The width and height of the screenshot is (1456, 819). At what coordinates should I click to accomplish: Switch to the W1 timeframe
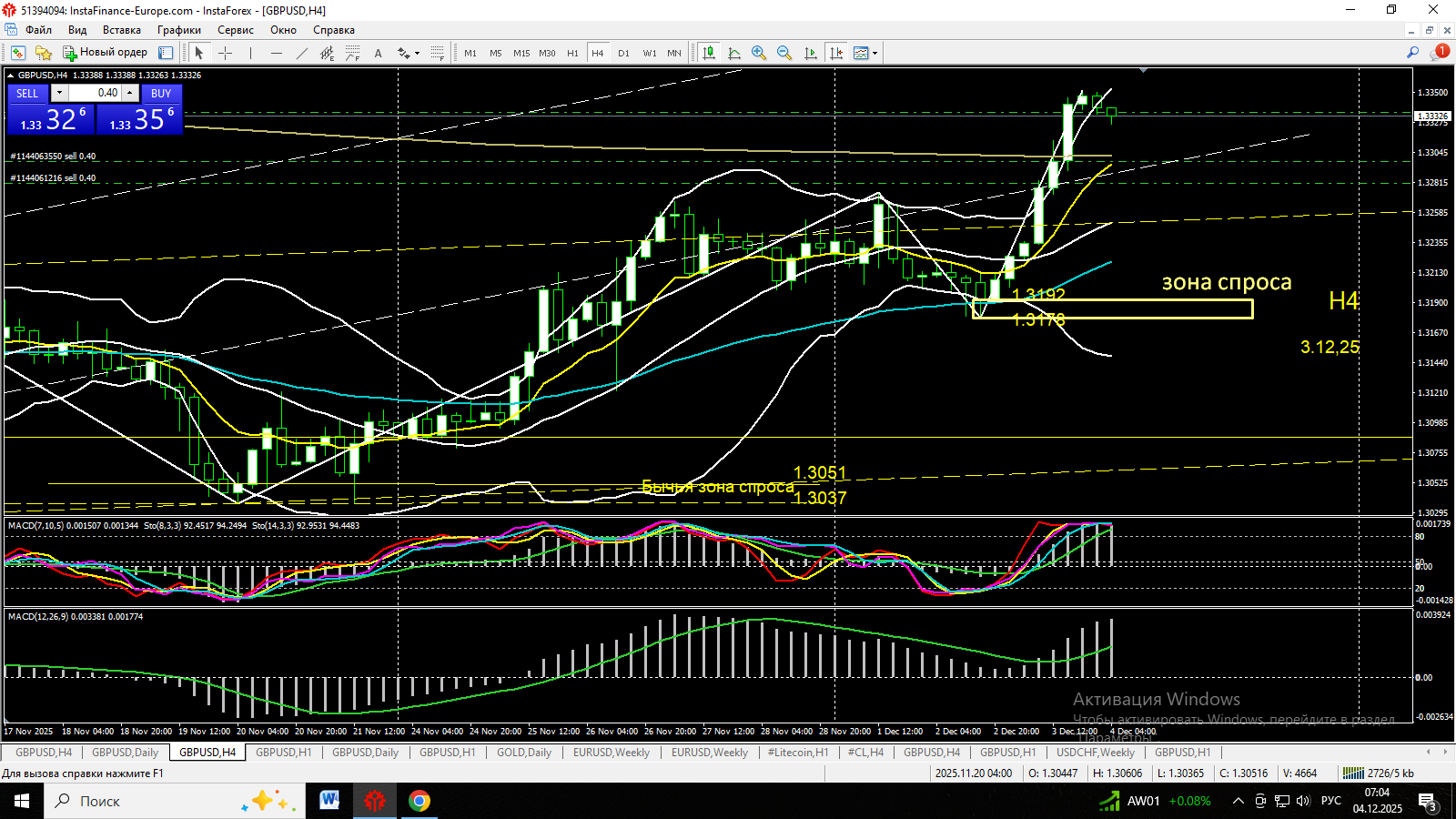click(x=649, y=53)
